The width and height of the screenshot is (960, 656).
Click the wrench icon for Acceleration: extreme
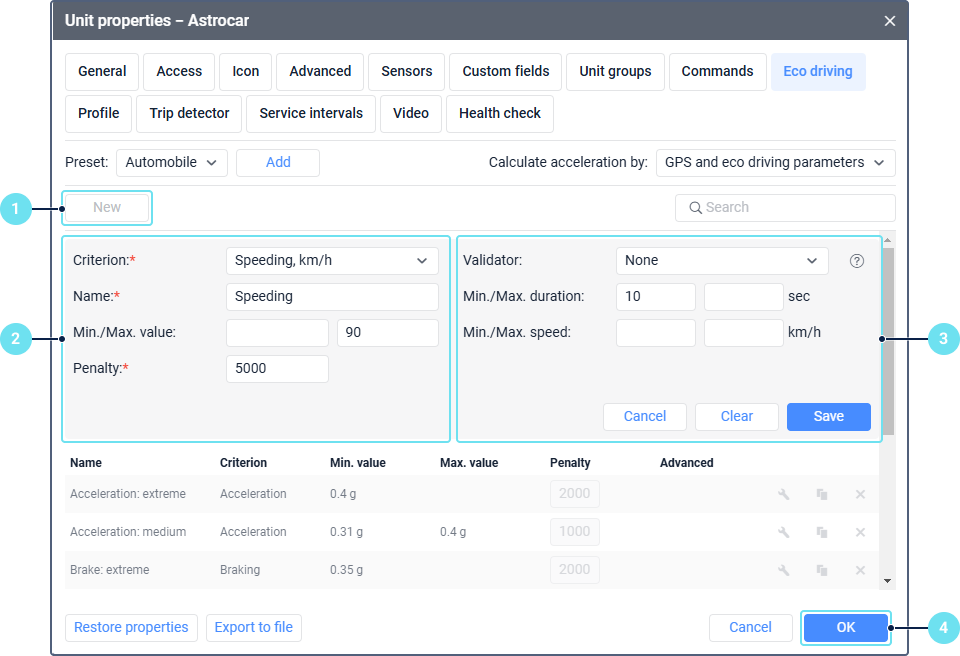coord(784,494)
